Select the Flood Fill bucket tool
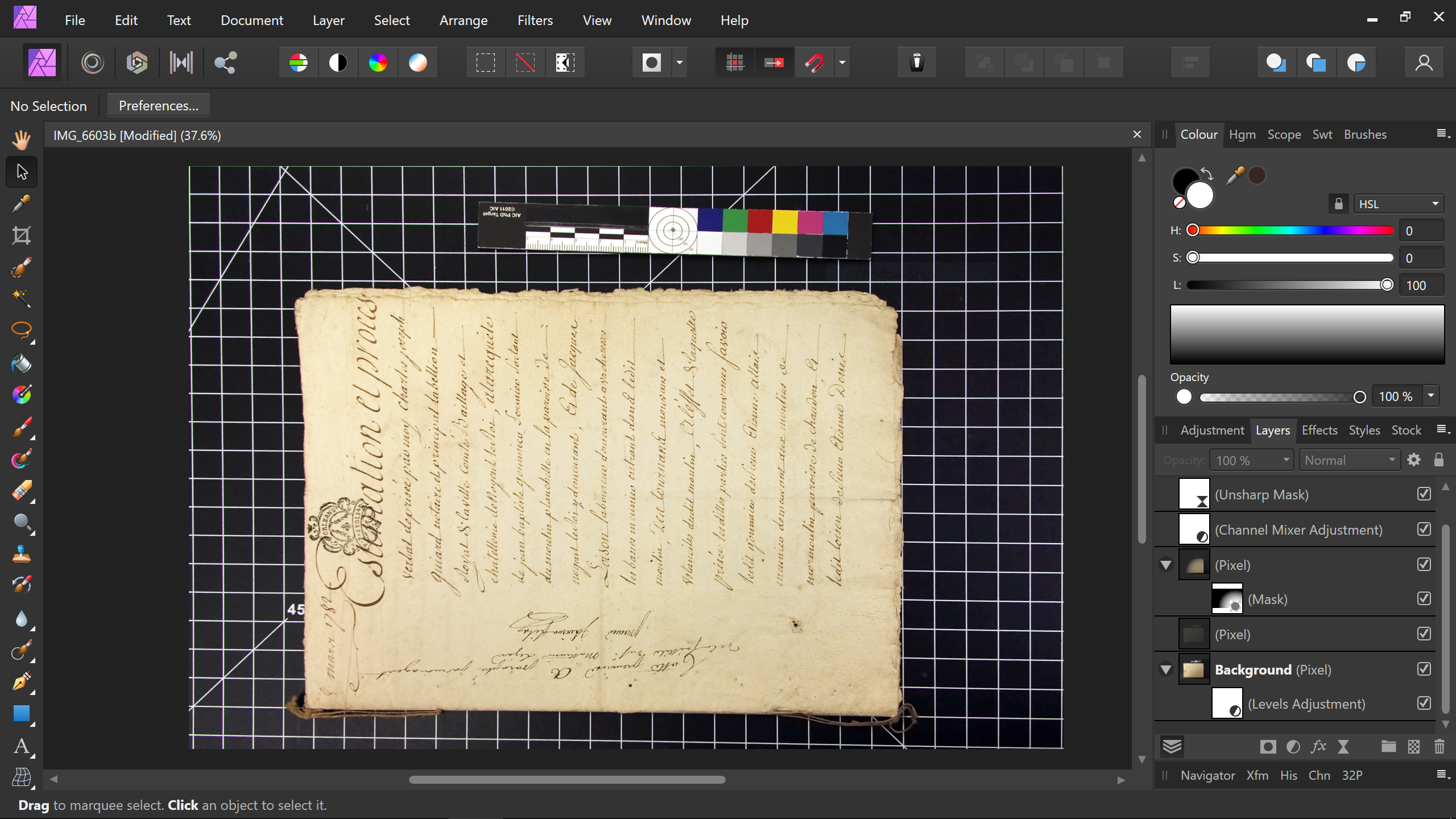Viewport: 1456px width, 819px height. pos(22,363)
